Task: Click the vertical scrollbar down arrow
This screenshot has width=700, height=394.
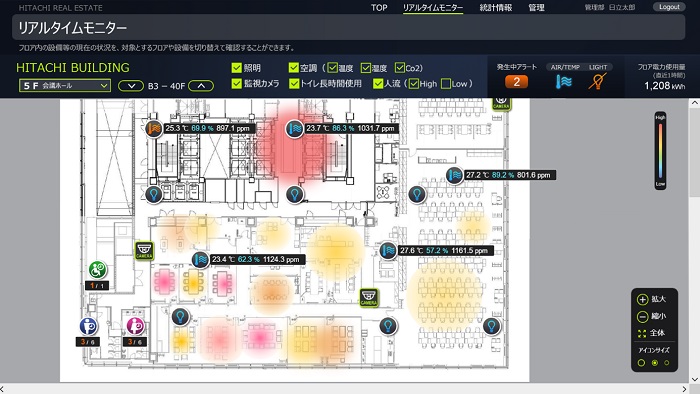Action: 695,379
